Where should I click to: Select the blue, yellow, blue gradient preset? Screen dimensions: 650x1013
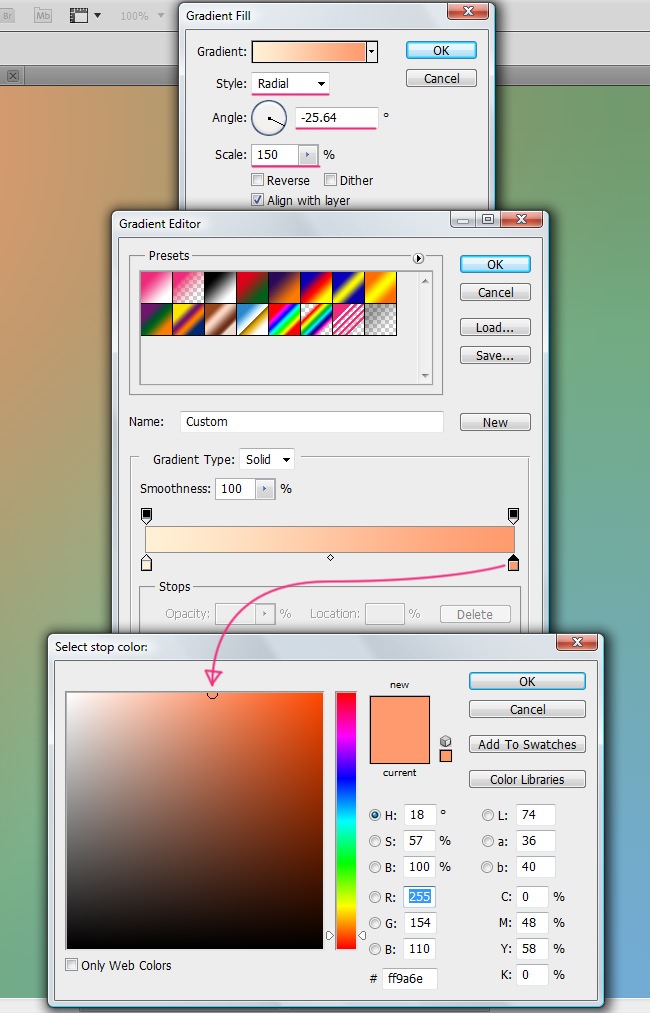(348, 287)
